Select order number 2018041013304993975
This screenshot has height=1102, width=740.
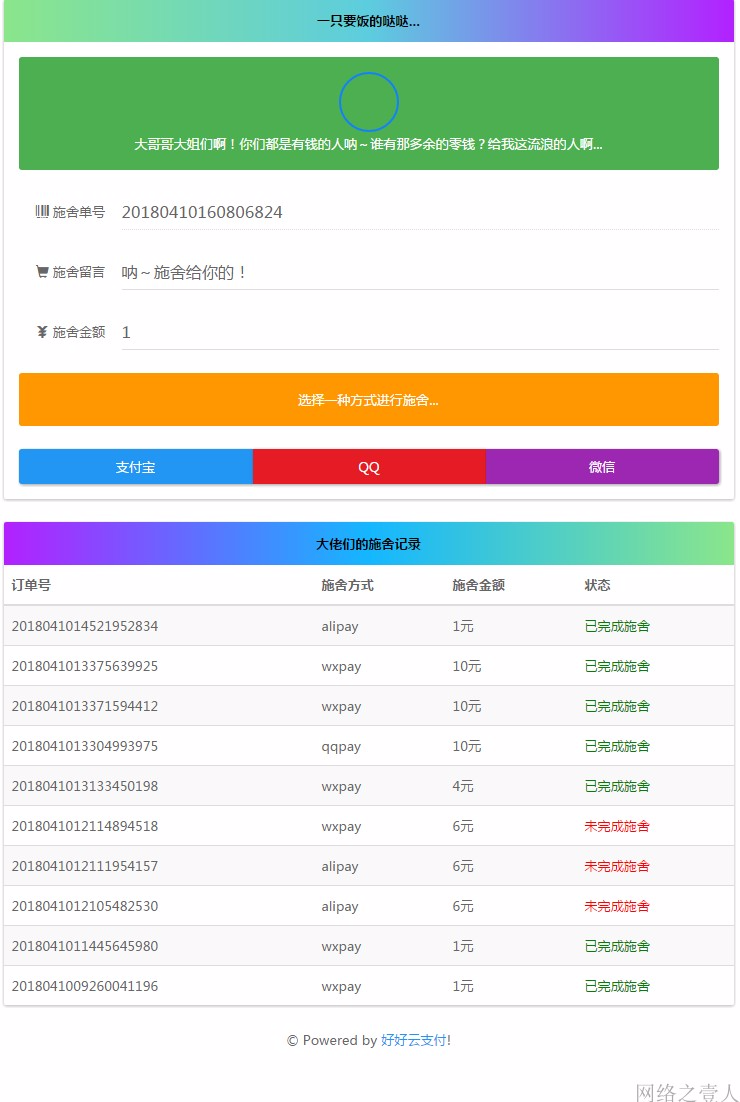click(x=85, y=746)
